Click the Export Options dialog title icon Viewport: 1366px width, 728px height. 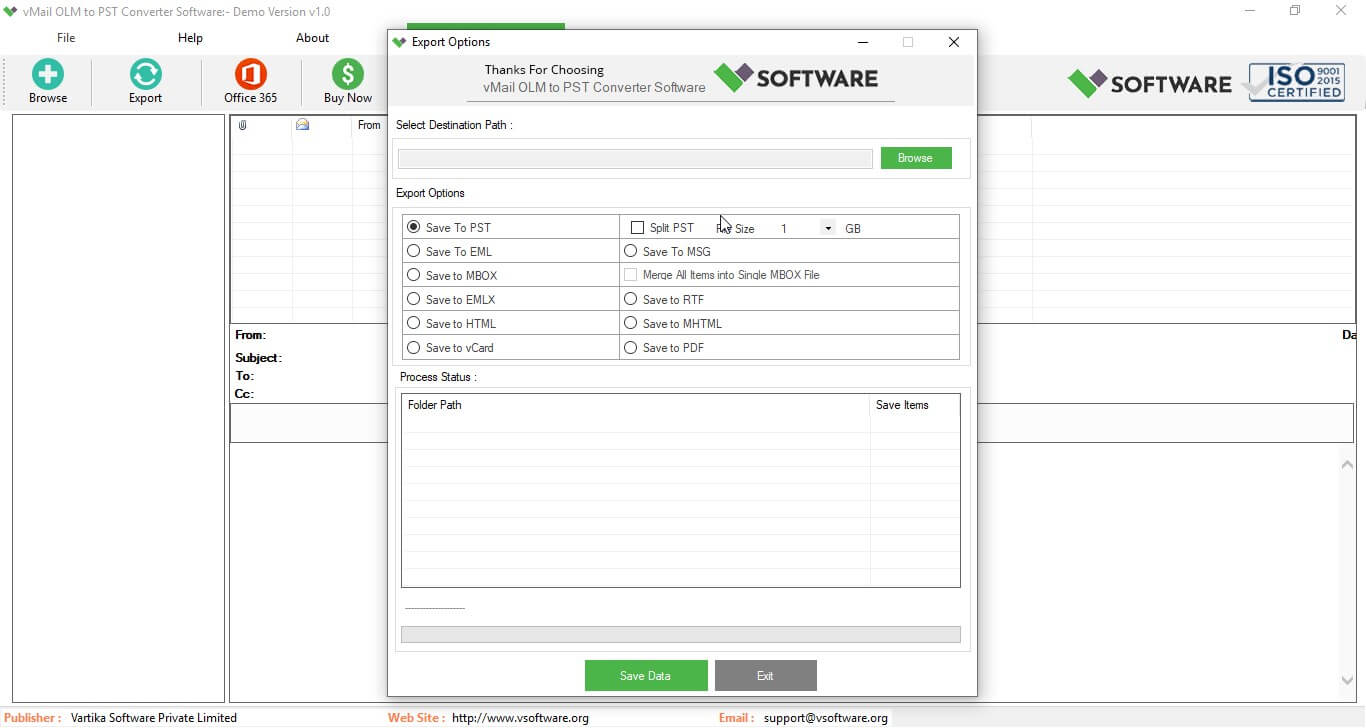click(x=400, y=42)
